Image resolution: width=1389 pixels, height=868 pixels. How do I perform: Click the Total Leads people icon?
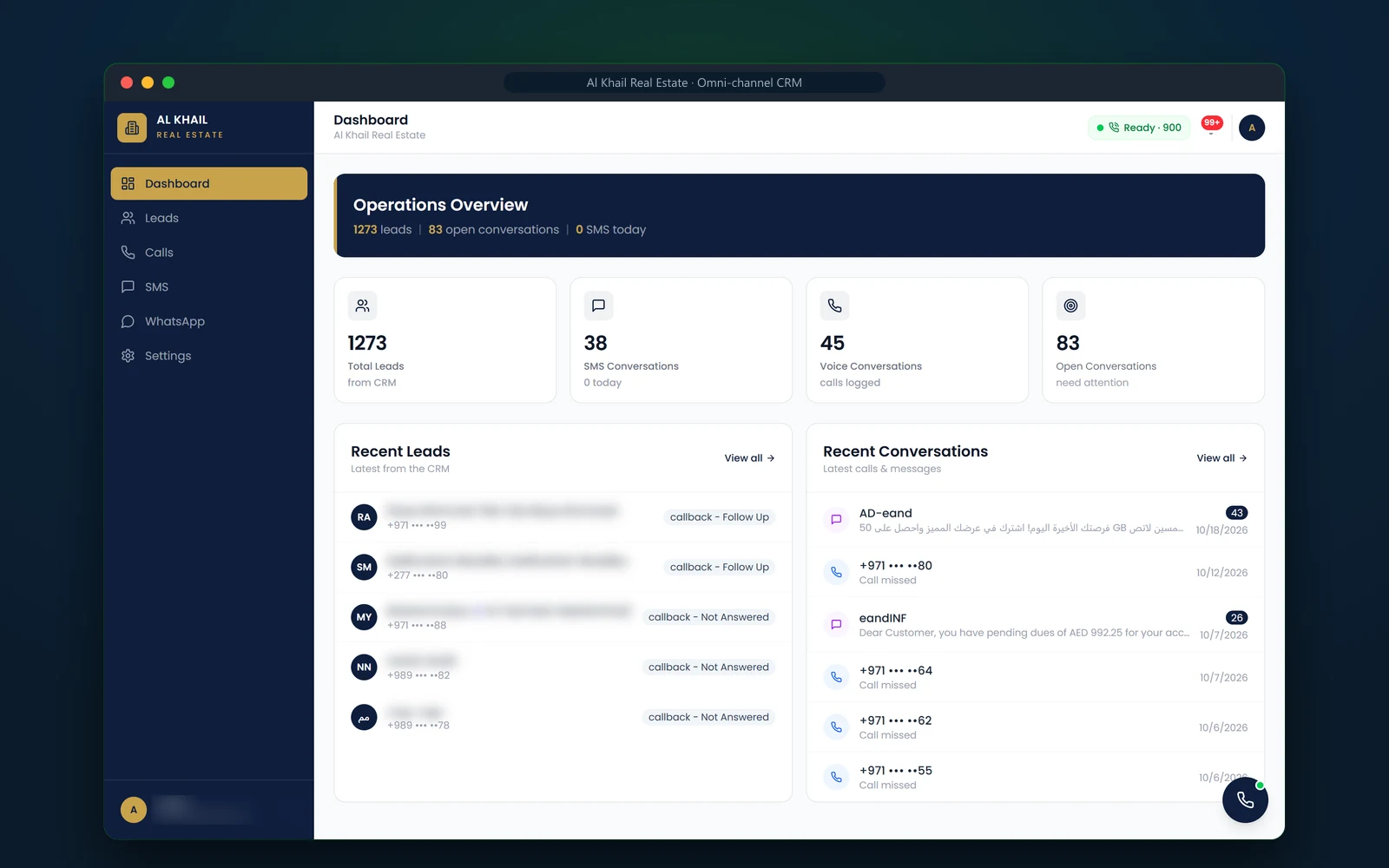(363, 306)
